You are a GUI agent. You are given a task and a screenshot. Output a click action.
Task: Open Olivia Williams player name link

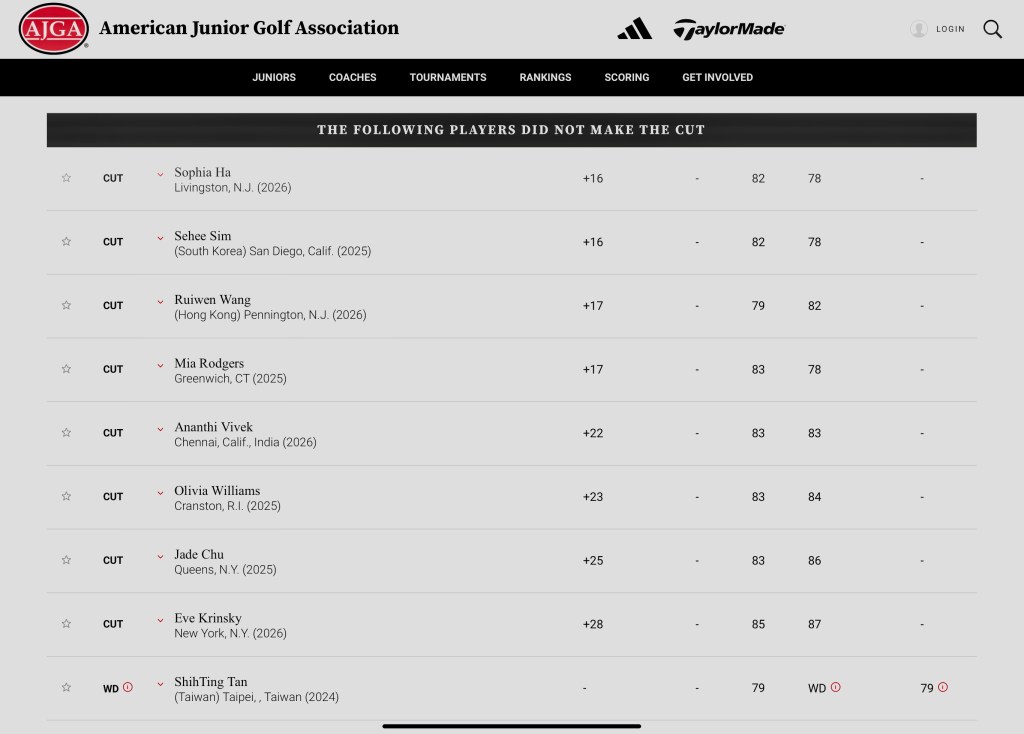click(x=217, y=491)
